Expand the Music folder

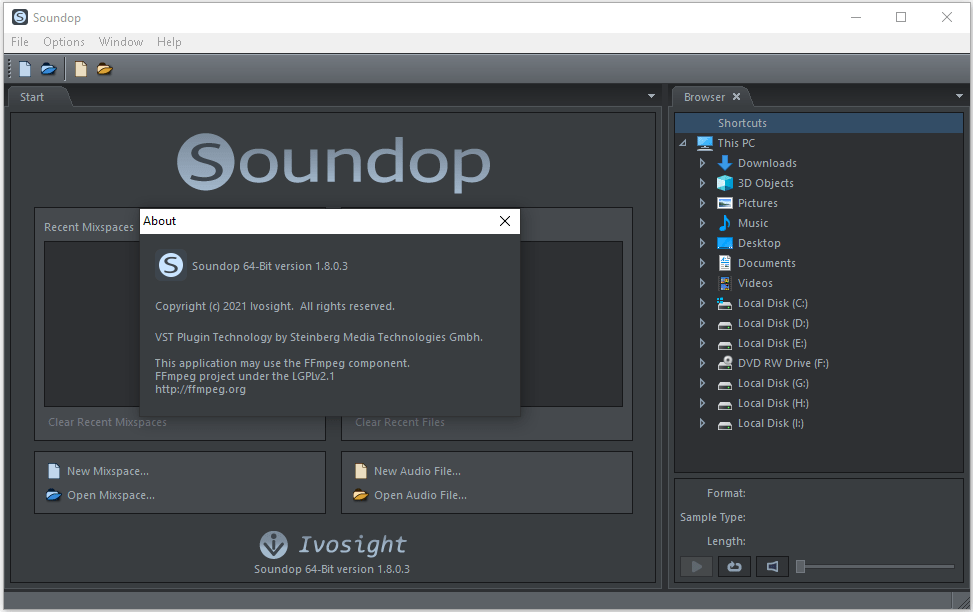(702, 223)
